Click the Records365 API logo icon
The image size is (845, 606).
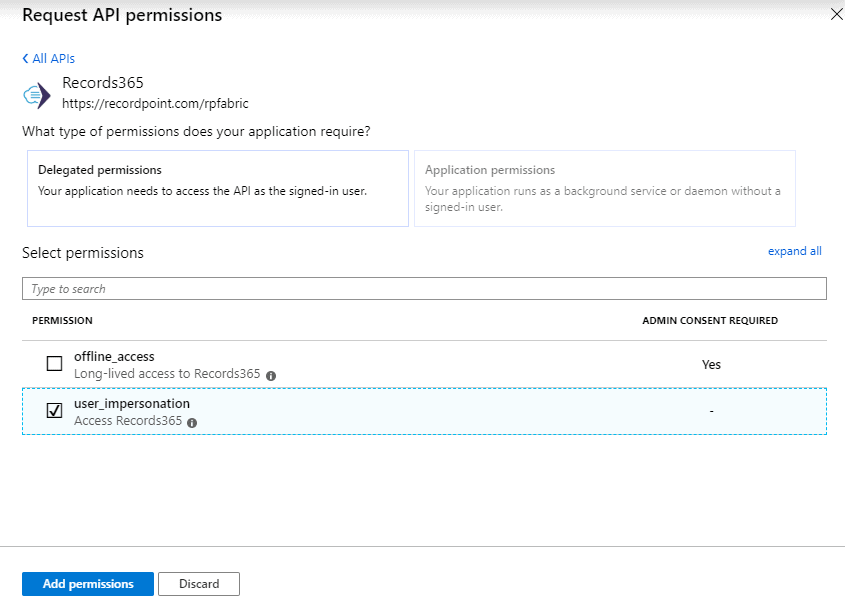pyautogui.click(x=37, y=93)
